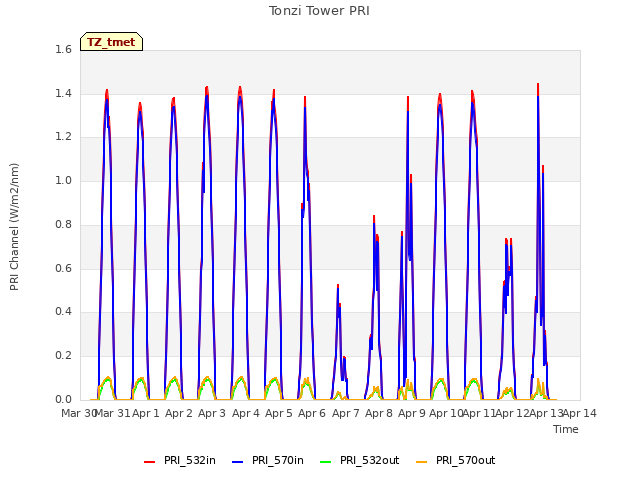Click the Time x-axis label
Viewport: 640px width, 480px height.
click(x=566, y=429)
